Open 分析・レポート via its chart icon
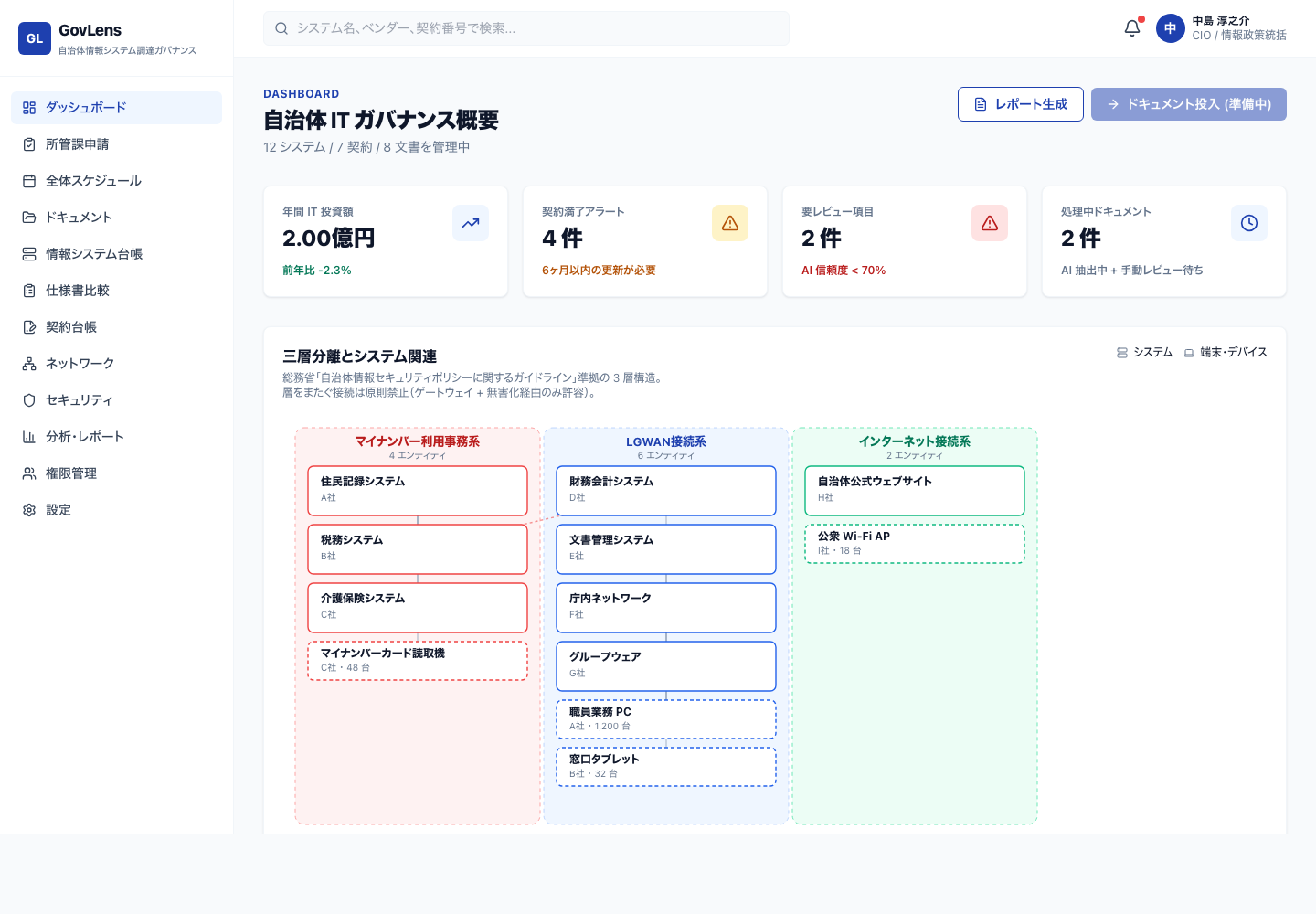Screen dimensions: 1316x914 pyautogui.click(x=28, y=437)
